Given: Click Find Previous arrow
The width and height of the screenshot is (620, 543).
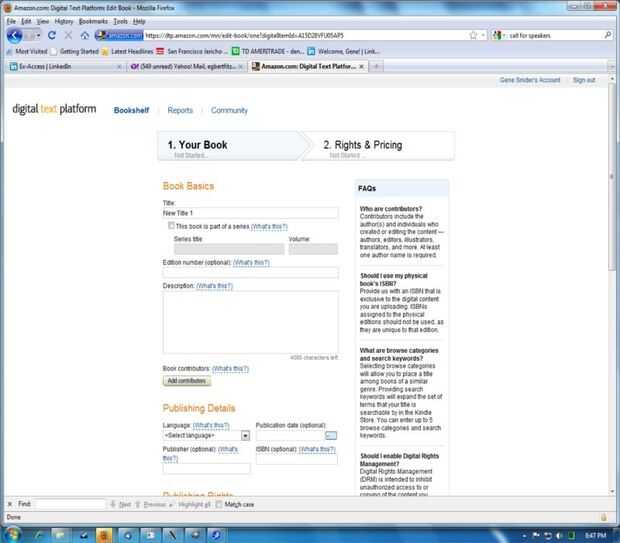Looking at the screenshot, I should coord(151,505).
